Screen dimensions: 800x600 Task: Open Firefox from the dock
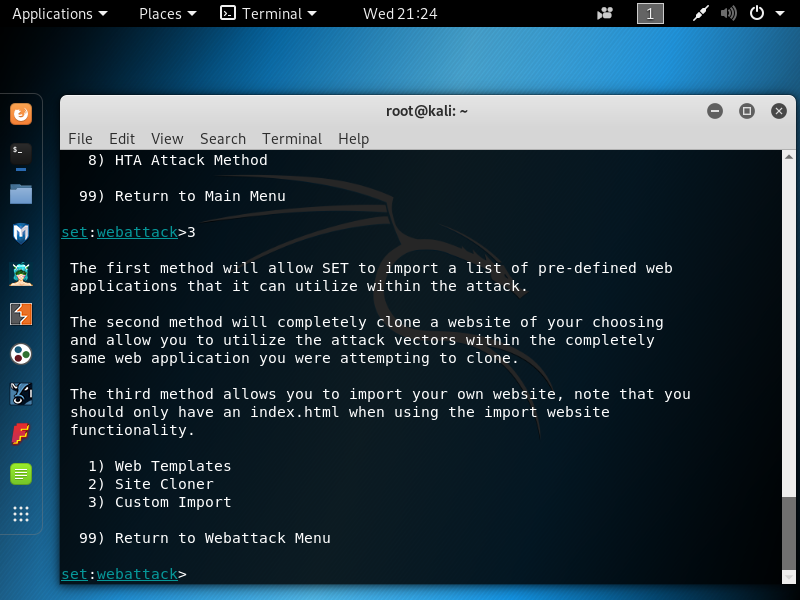21,114
